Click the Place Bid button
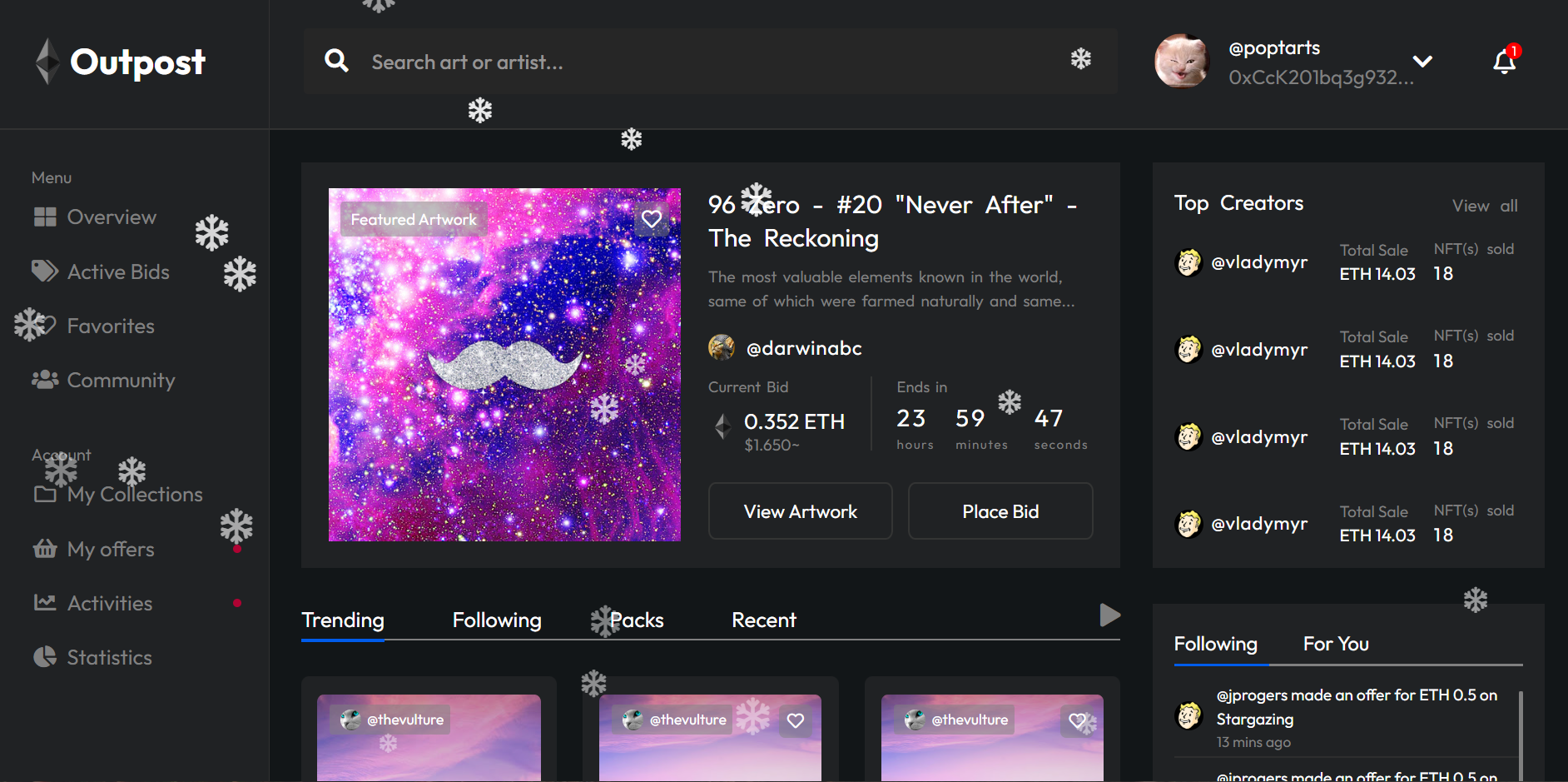The height and width of the screenshot is (782, 1568). tap(1000, 511)
